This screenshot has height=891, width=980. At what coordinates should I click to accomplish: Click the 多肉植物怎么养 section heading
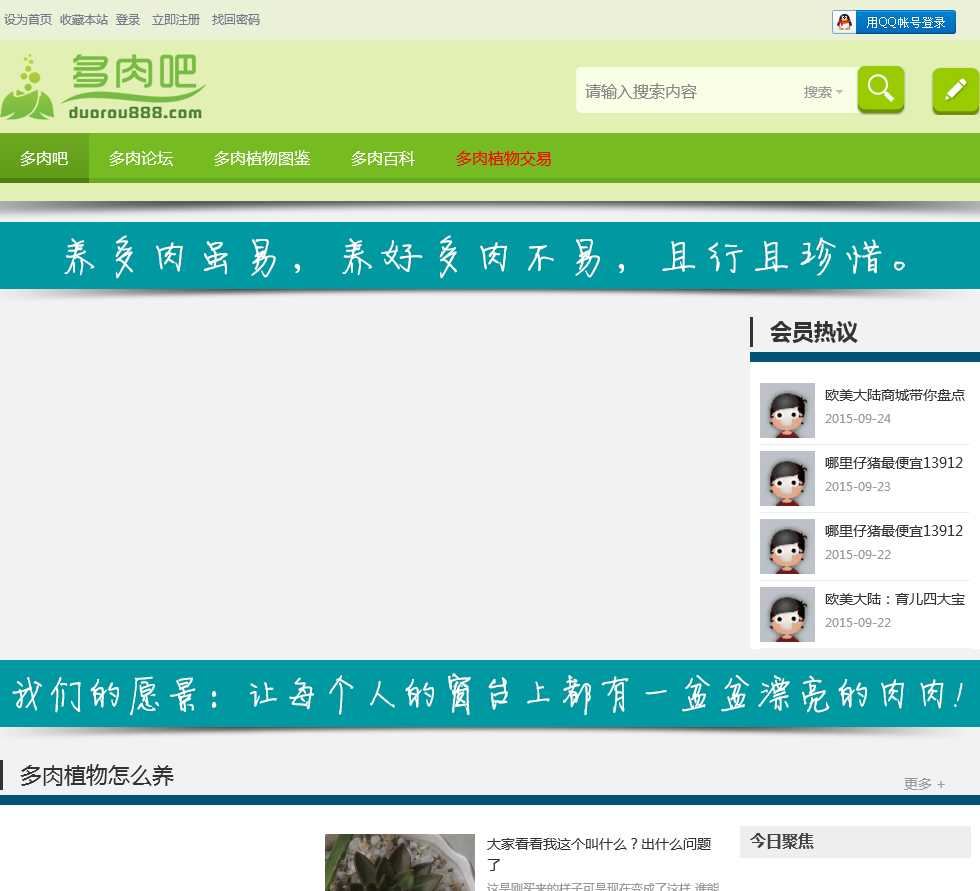pyautogui.click(x=97, y=775)
